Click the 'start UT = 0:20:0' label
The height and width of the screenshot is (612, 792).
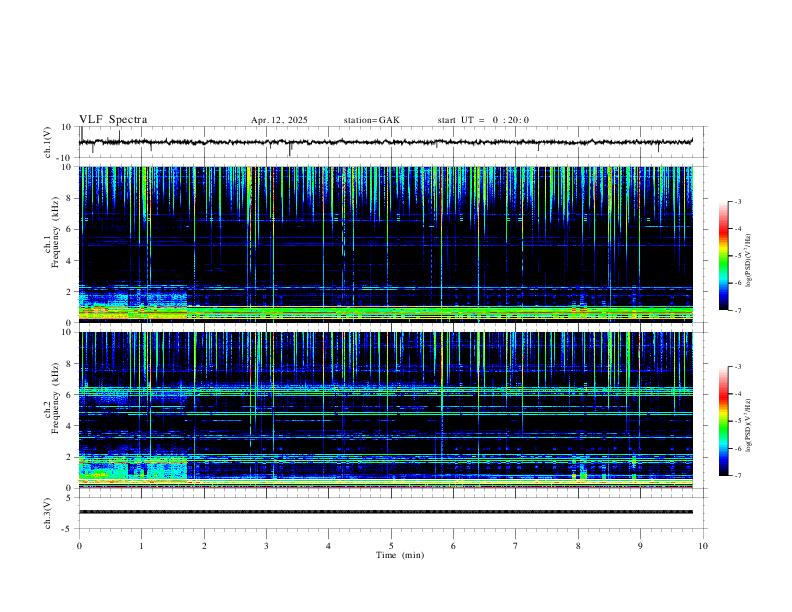pos(483,120)
